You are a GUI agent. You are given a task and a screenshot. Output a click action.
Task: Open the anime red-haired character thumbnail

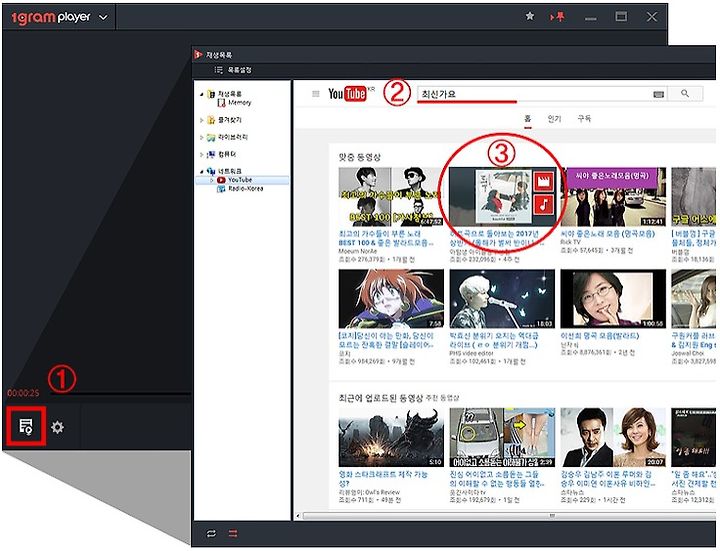point(391,298)
